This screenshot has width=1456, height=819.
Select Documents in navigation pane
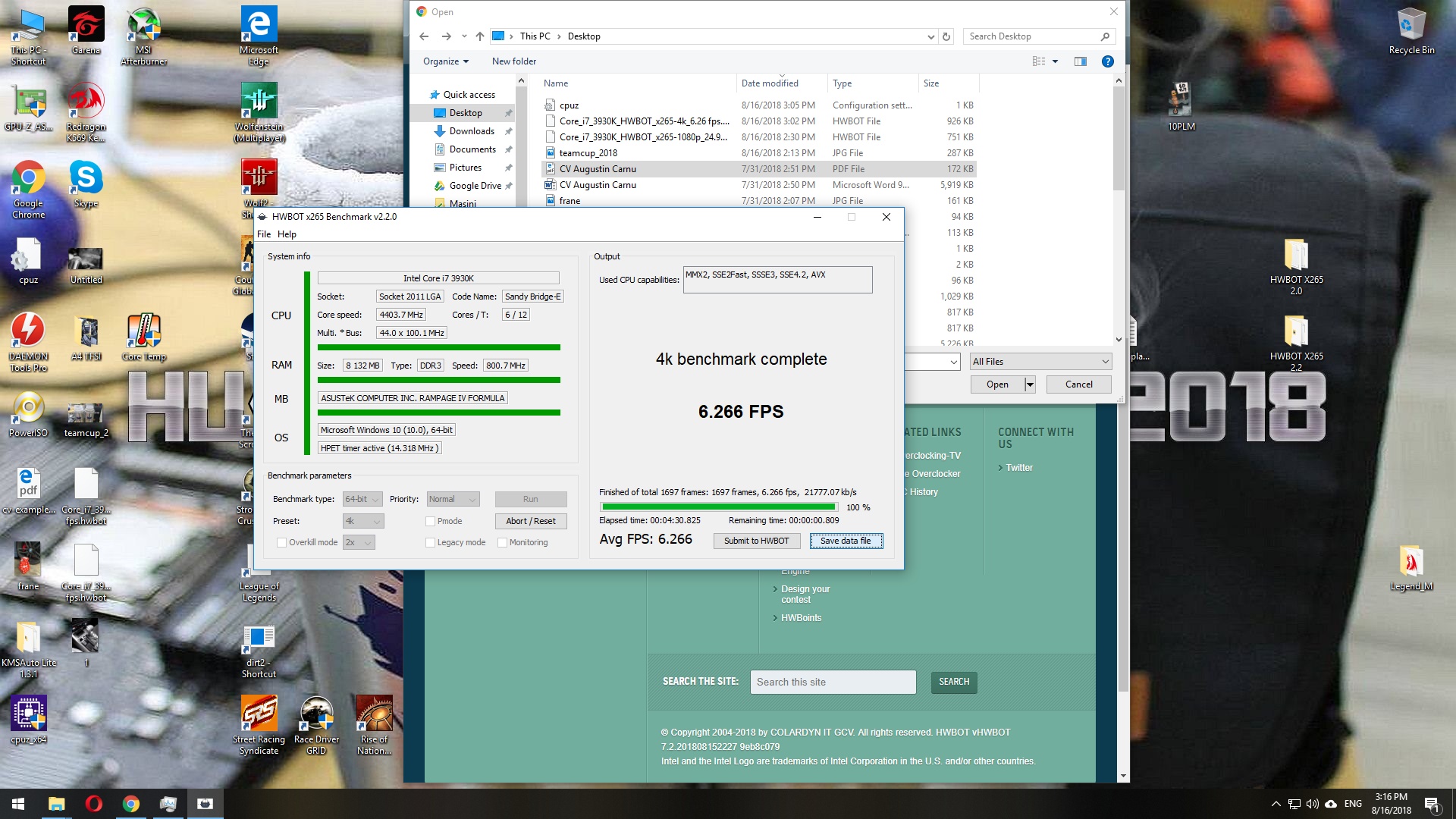472,149
